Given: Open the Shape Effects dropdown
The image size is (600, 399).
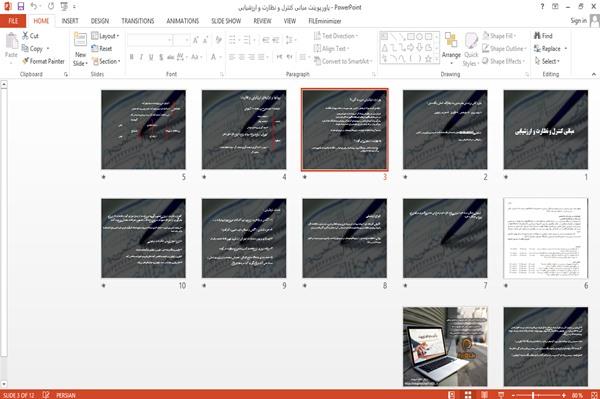Looking at the screenshot, I should [x=503, y=61].
